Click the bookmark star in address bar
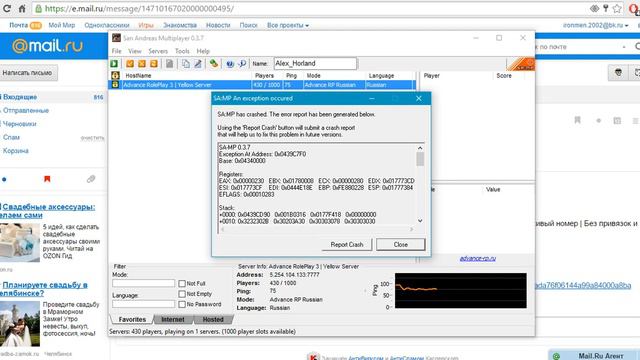Image resolution: width=640 pixels, height=360 pixels. 617,8
